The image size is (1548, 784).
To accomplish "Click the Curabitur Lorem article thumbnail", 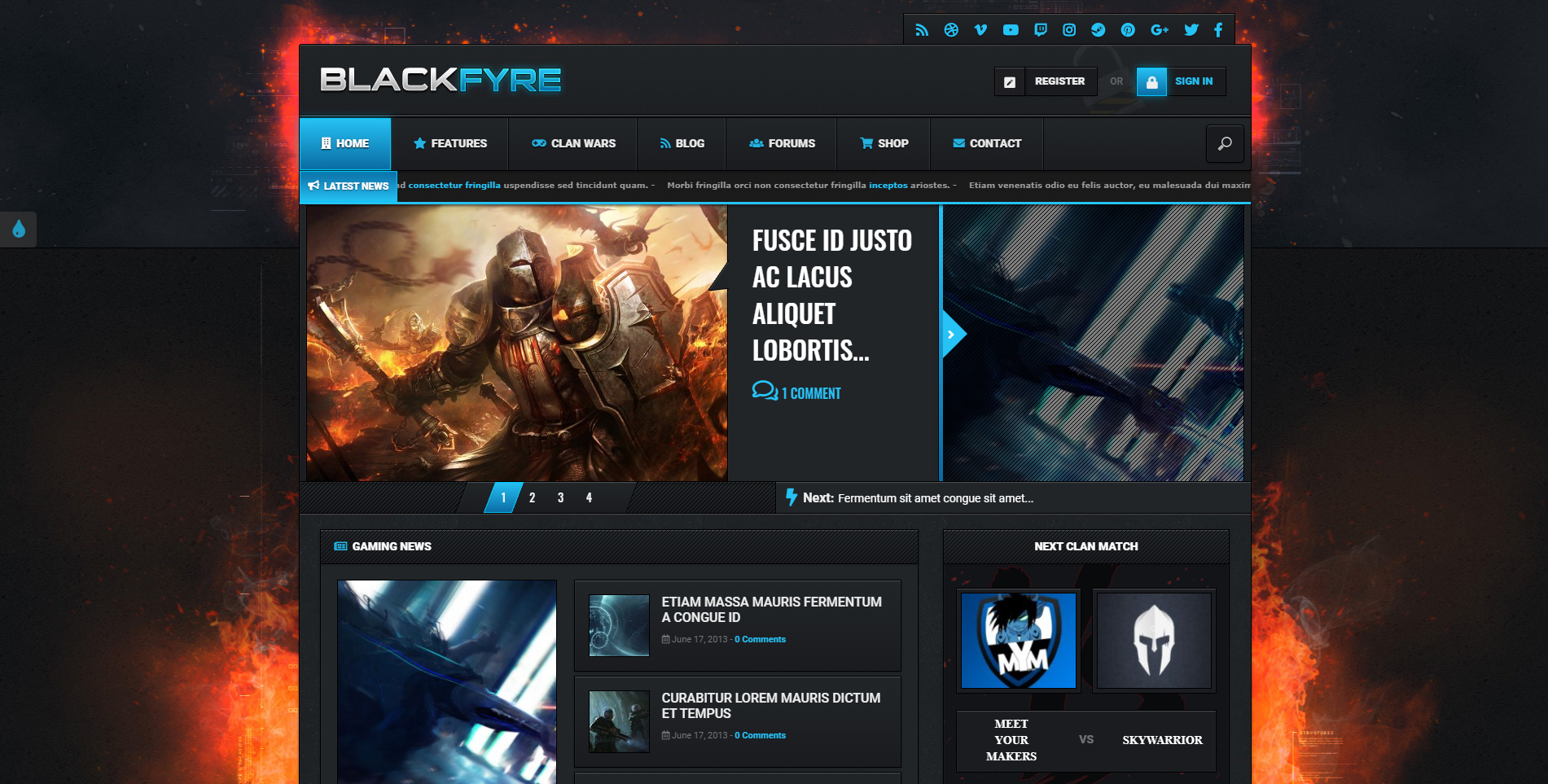I will tap(619, 721).
